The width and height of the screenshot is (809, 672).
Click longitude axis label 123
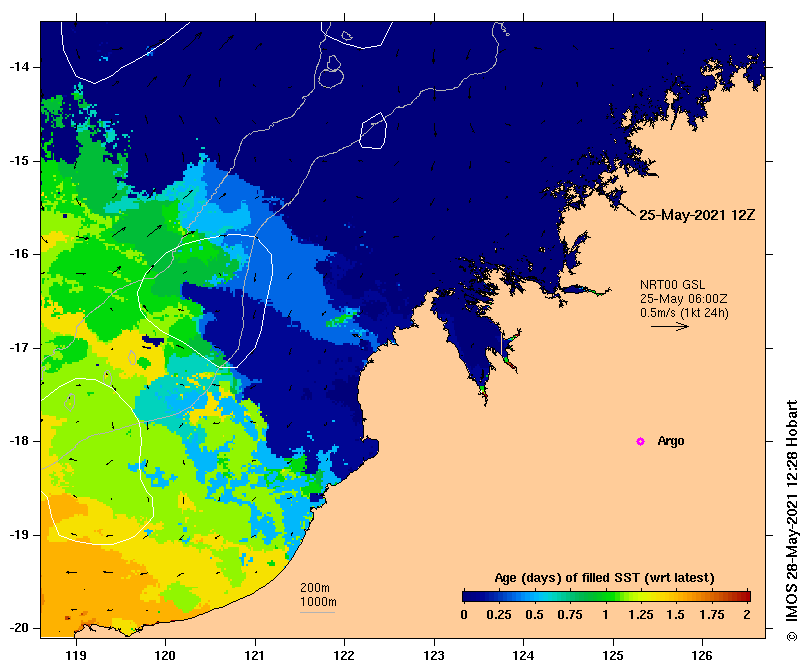(434, 655)
